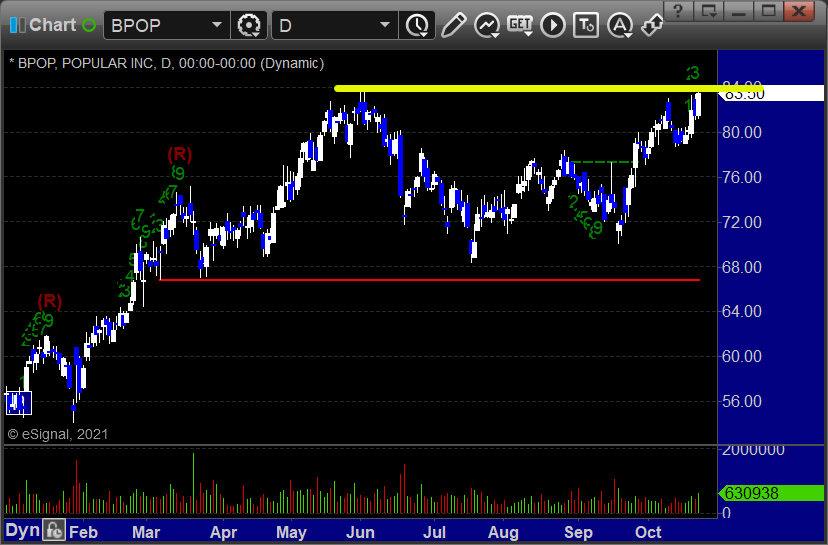This screenshot has height=545, width=828.
Task: Click the BPOP, POPULAR INC chart title text
Action: 166,63
